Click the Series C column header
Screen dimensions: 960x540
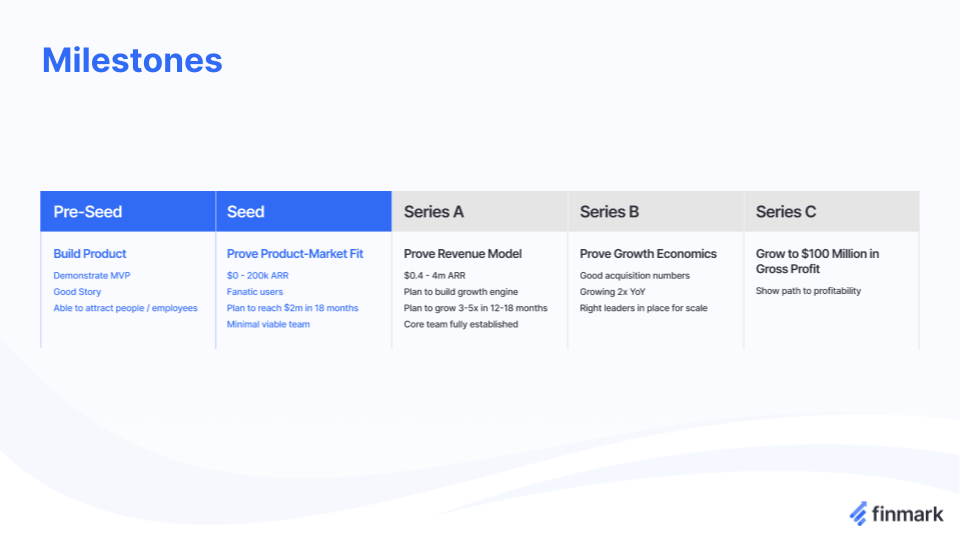(x=832, y=211)
